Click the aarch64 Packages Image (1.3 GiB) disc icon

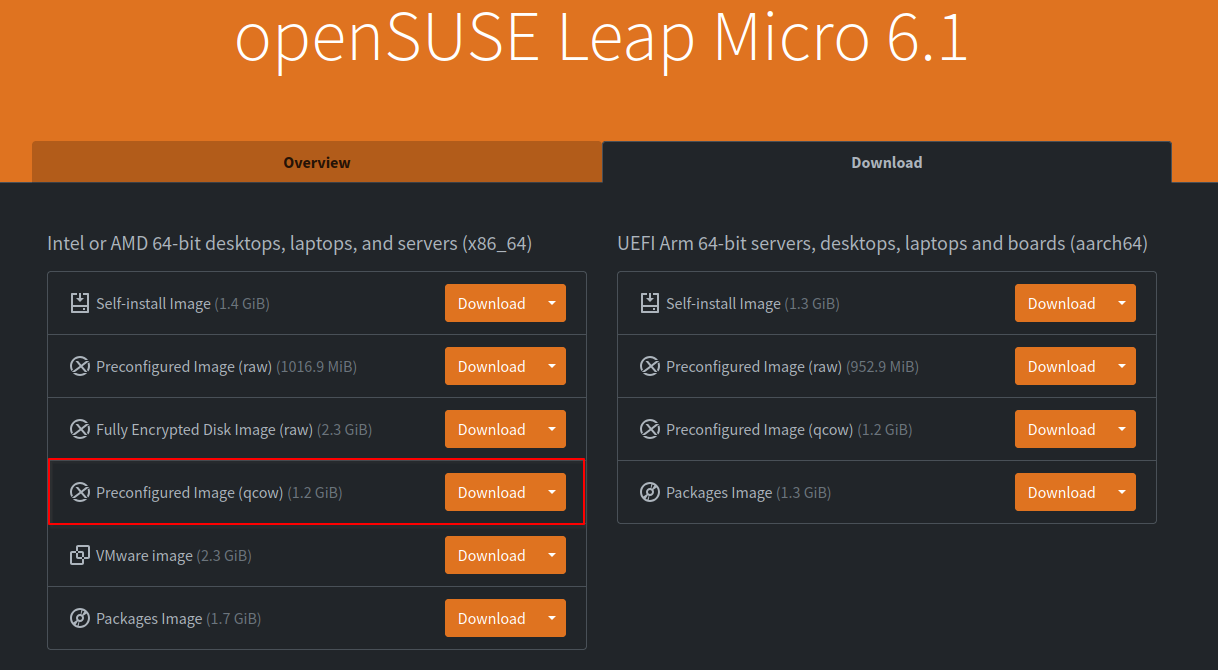pyautogui.click(x=650, y=492)
